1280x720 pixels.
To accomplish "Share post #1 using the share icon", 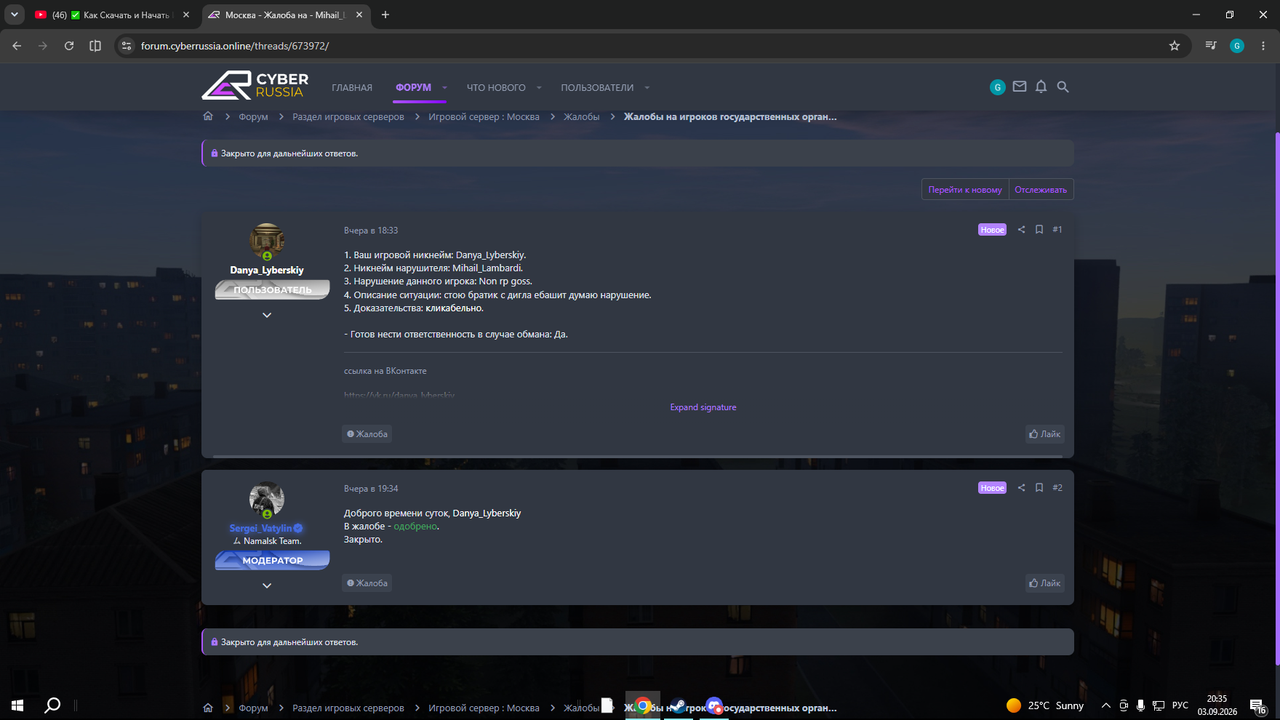I will 1021,230.
